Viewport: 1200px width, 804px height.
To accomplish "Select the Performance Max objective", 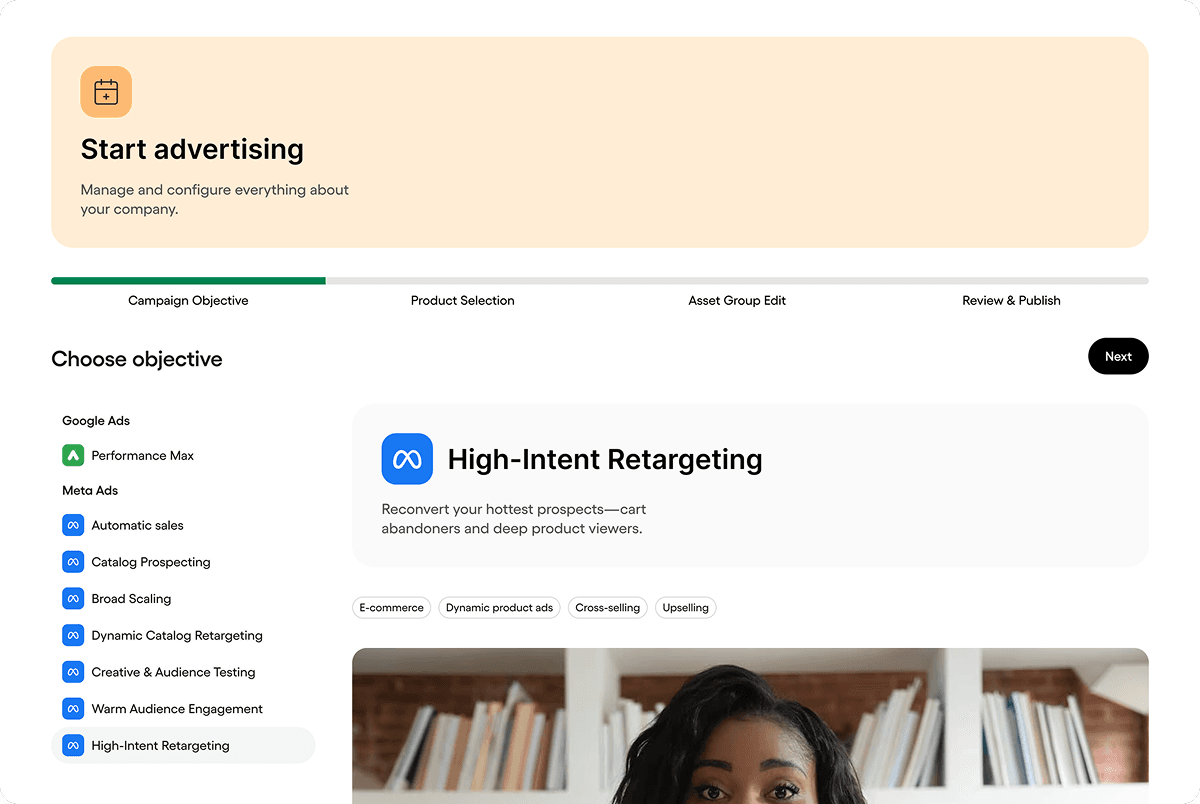I will pos(183,455).
